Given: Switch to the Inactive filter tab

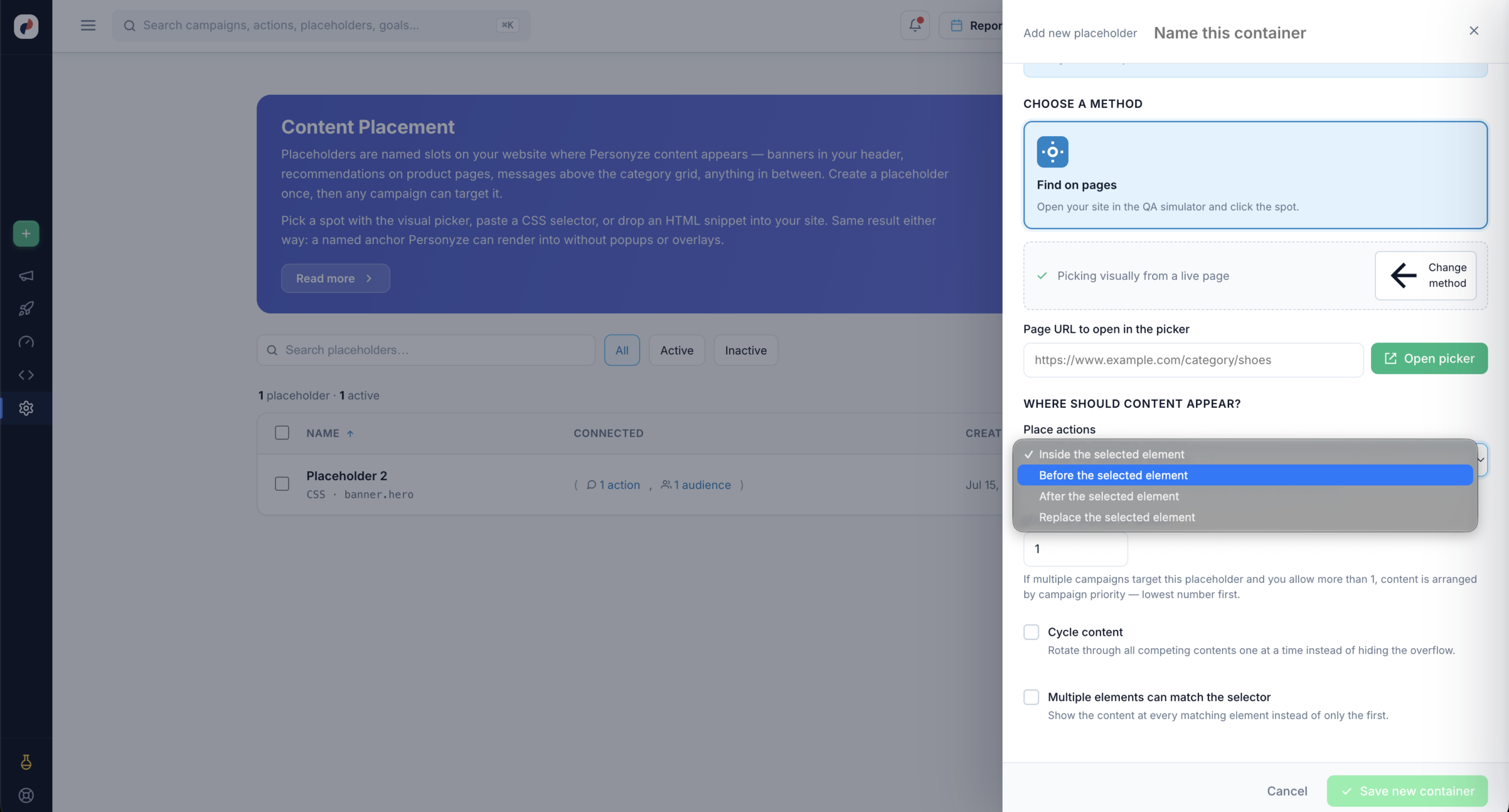Looking at the screenshot, I should (746, 350).
